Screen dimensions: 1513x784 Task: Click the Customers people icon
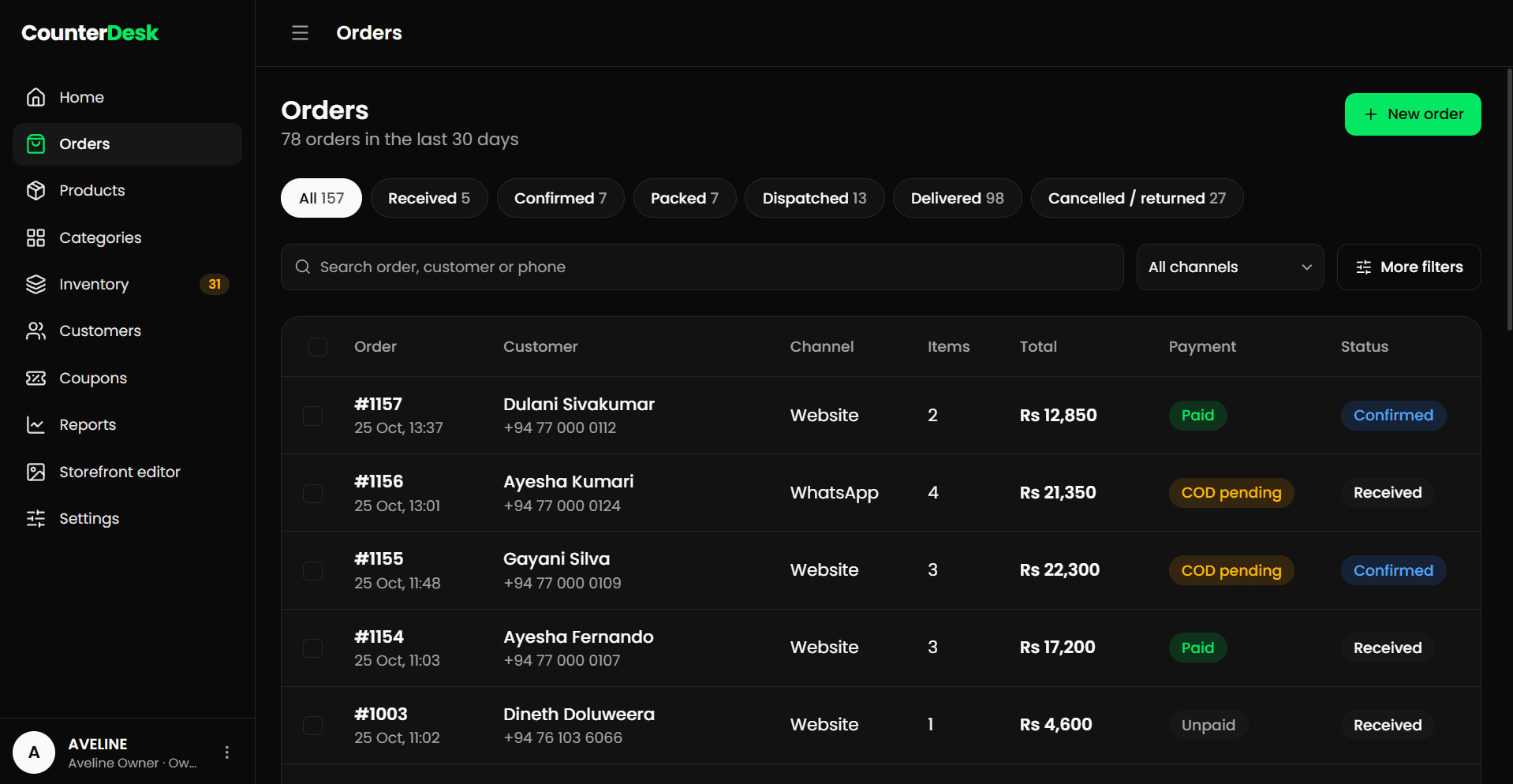[35, 330]
